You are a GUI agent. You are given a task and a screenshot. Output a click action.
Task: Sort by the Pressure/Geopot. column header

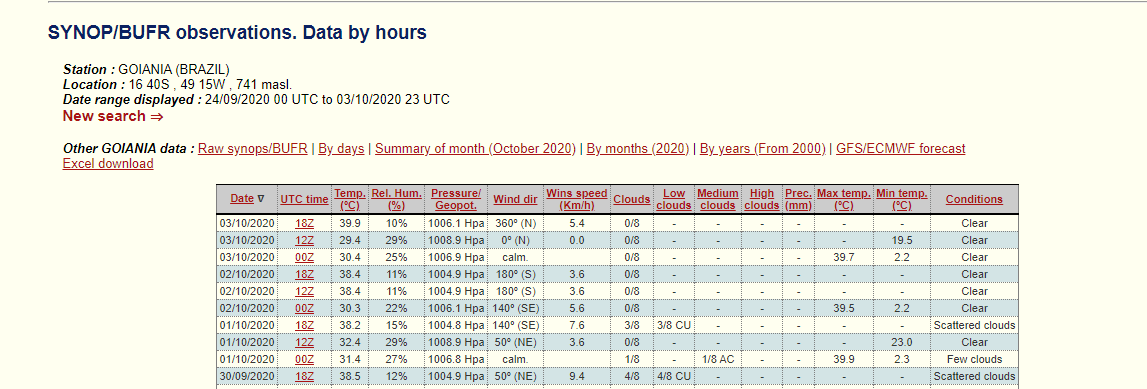pyautogui.click(x=456, y=199)
